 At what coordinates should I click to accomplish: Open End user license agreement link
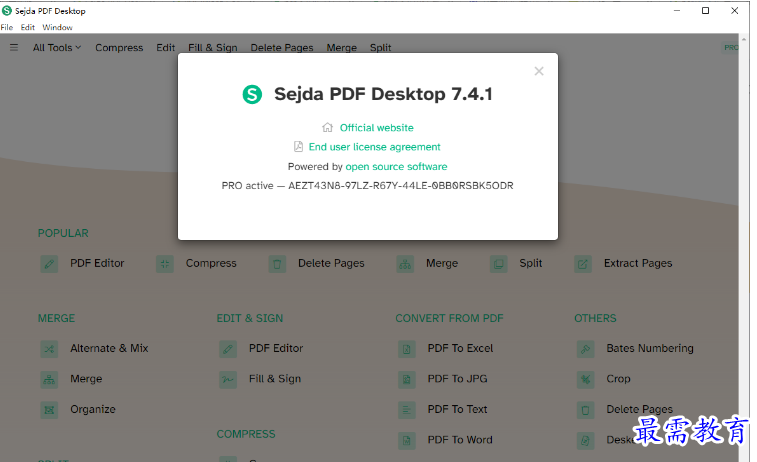pyautogui.click(x=375, y=147)
